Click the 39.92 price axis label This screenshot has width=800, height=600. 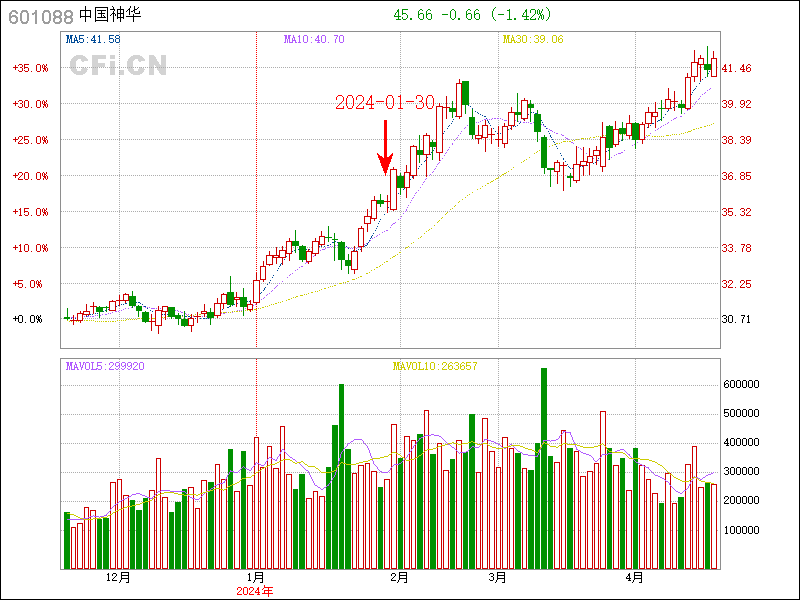coord(736,104)
